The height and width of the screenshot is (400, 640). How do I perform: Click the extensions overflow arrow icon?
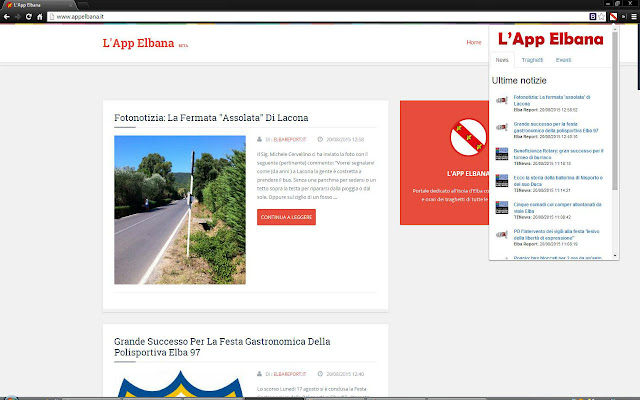click(x=624, y=17)
